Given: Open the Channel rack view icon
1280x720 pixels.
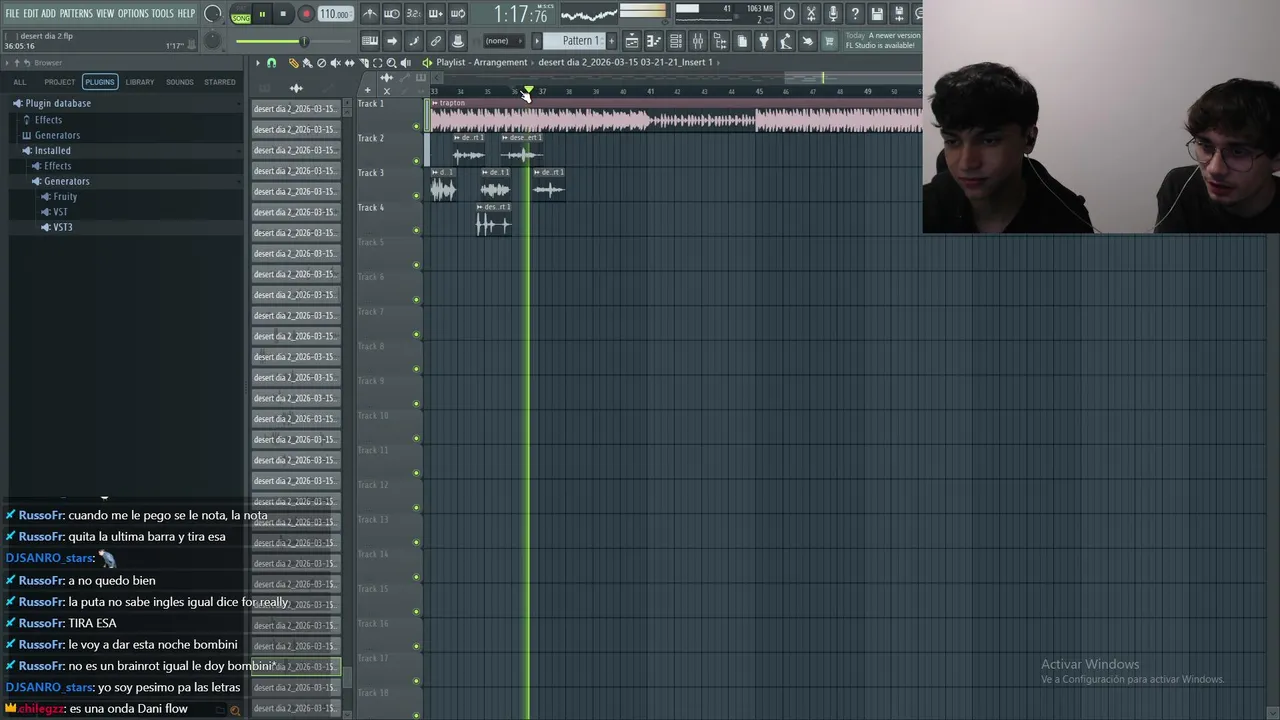Looking at the screenshot, I should pos(676,41).
